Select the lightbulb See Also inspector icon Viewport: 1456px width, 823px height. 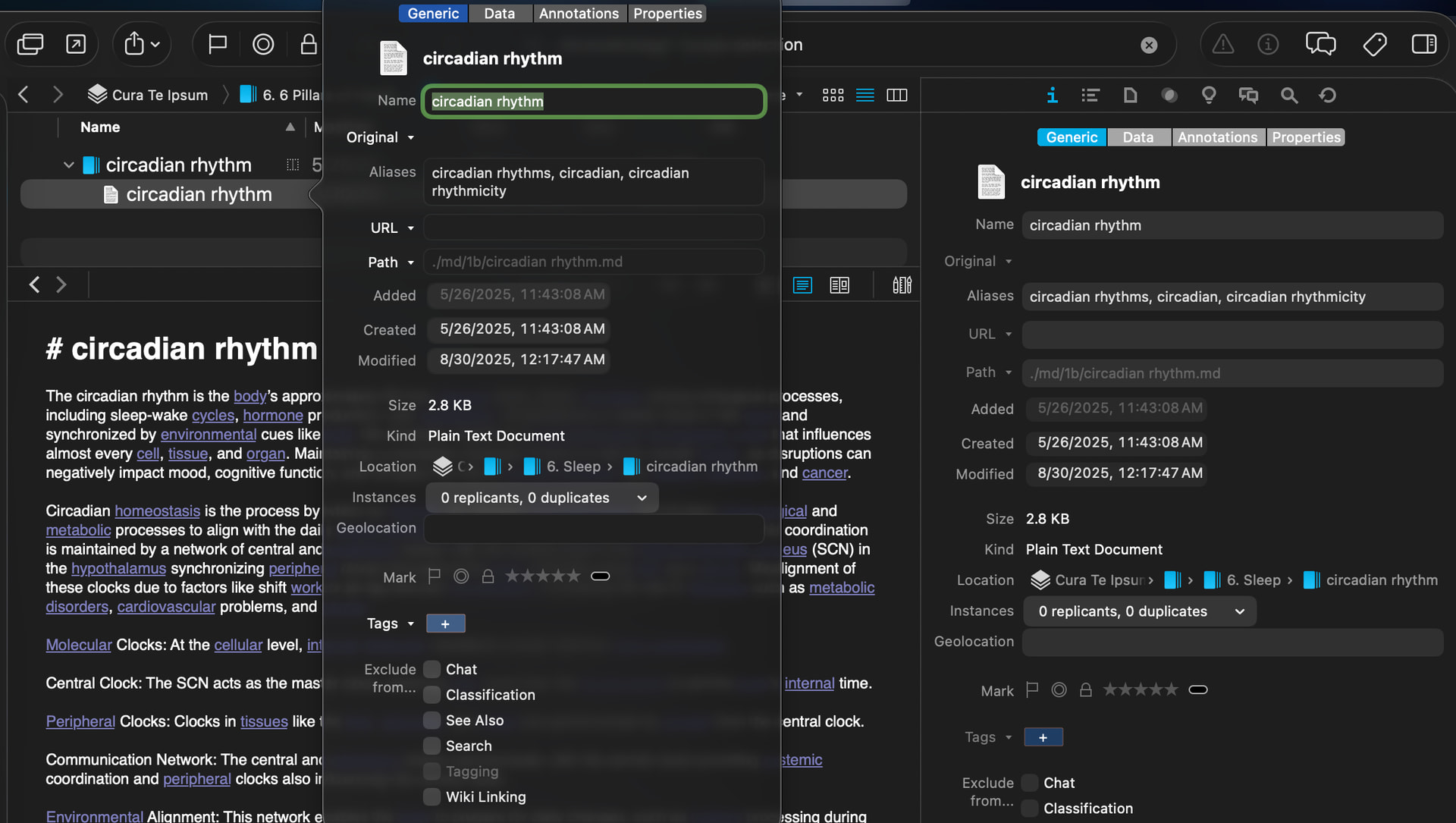coord(1209,95)
